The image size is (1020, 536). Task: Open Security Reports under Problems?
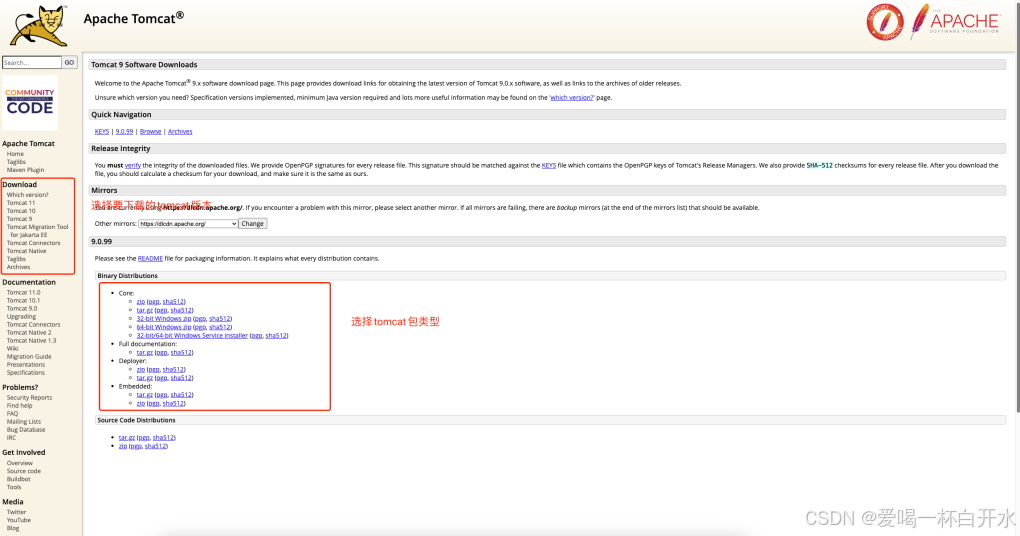click(29, 397)
